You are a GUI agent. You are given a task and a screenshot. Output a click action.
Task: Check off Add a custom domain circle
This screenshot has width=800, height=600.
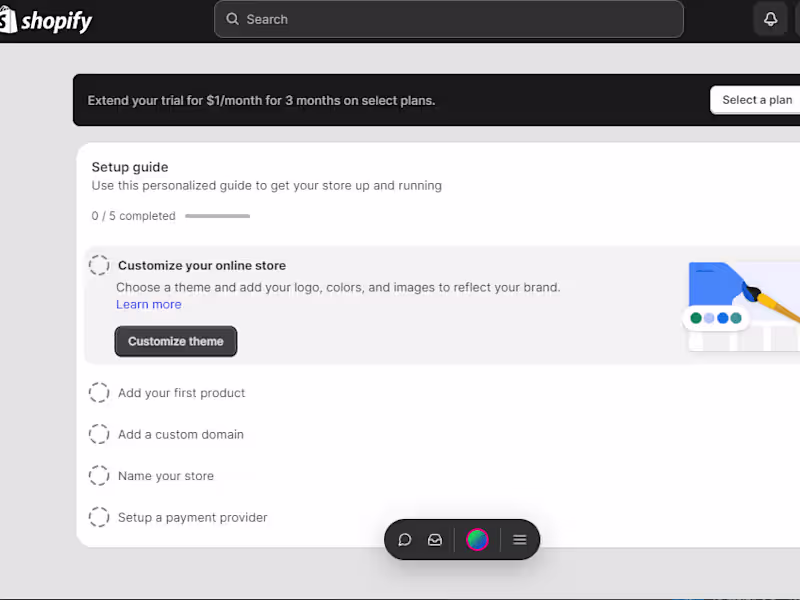tap(99, 434)
